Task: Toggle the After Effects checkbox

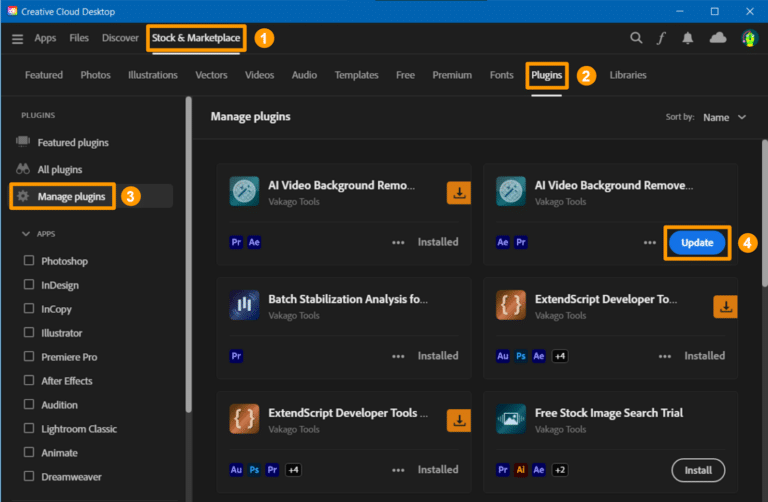Action: 29,381
